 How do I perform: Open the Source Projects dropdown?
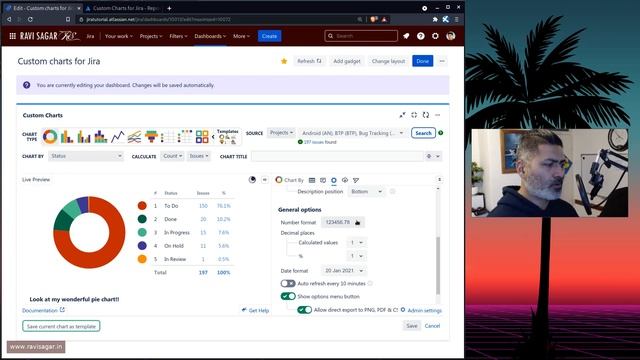[x=281, y=133]
